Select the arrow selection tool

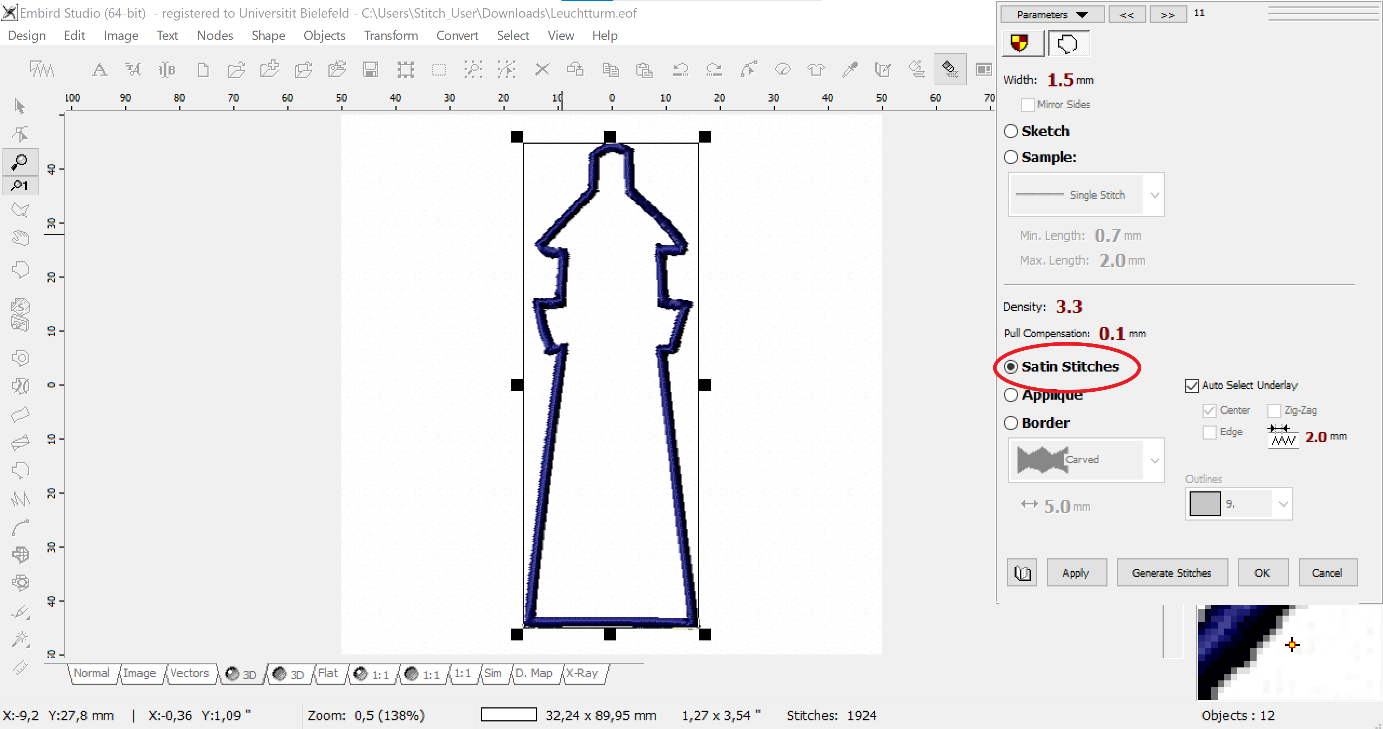pyautogui.click(x=20, y=106)
